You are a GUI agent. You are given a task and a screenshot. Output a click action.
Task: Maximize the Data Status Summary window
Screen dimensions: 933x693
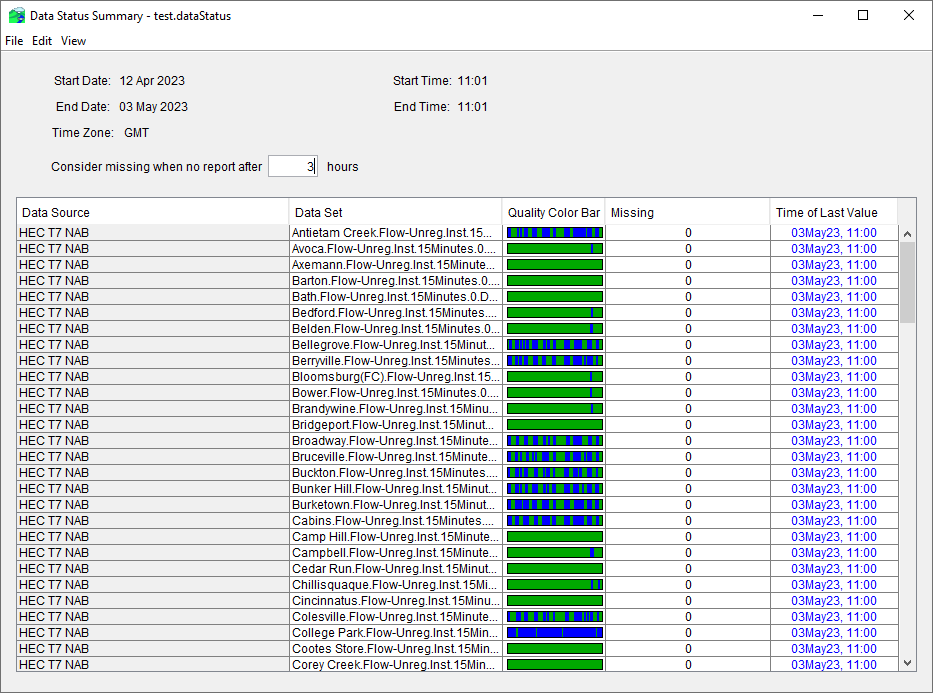[x=863, y=15]
